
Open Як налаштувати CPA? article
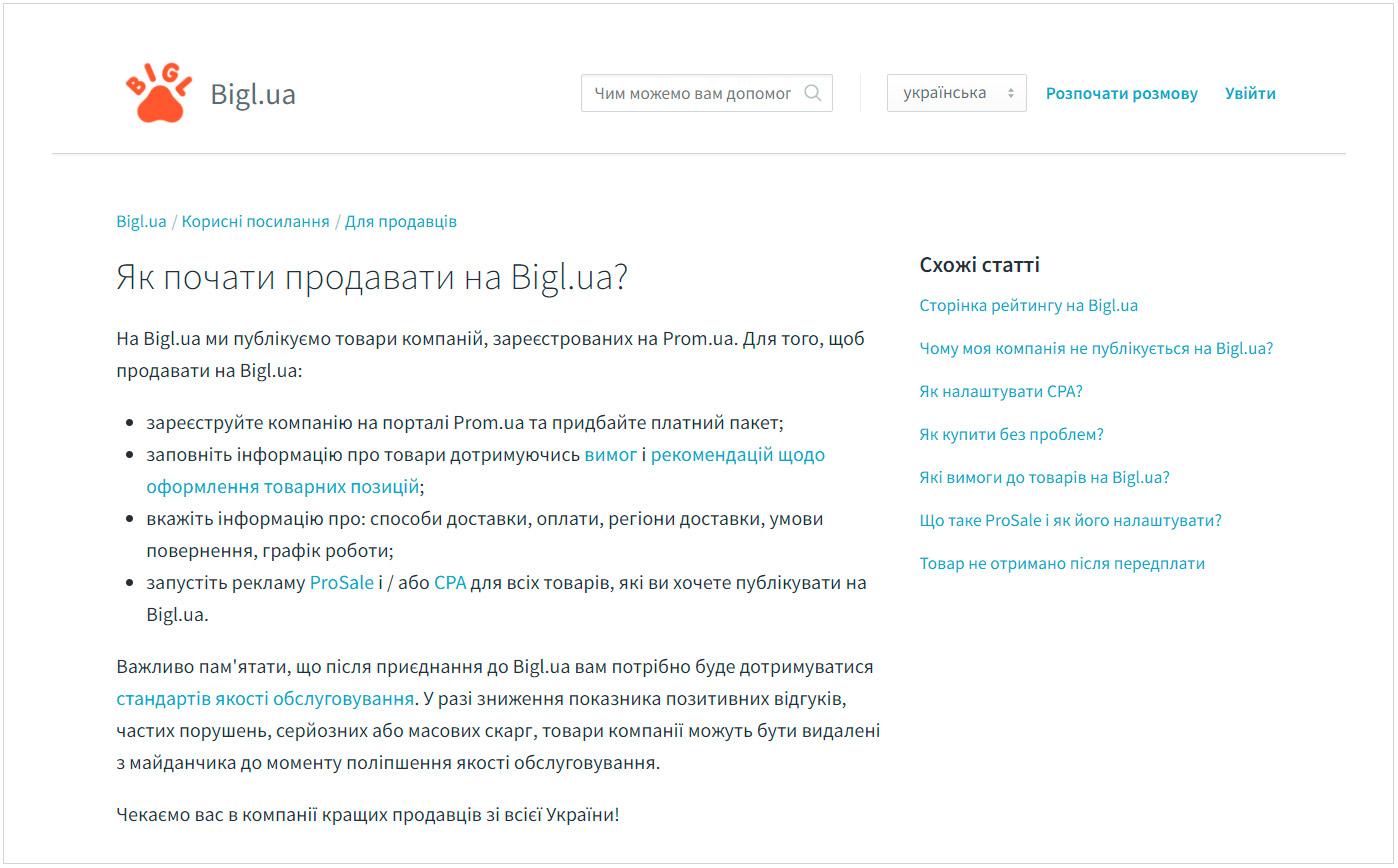tap(1001, 392)
